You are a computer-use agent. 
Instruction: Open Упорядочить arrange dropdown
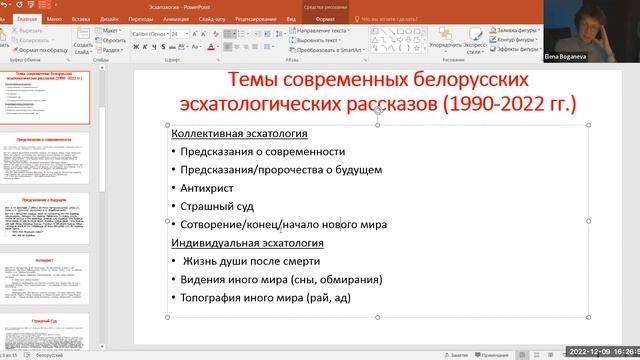click(x=445, y=41)
